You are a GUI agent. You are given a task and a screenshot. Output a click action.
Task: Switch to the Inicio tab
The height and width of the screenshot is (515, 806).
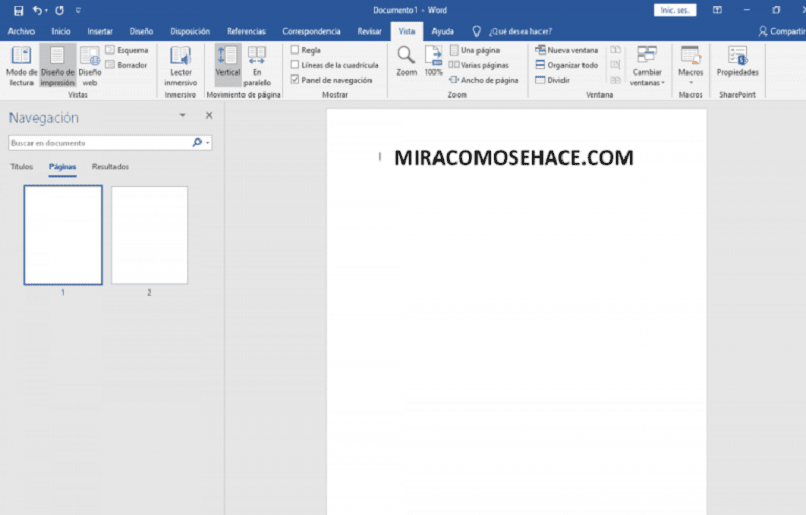[x=61, y=31]
